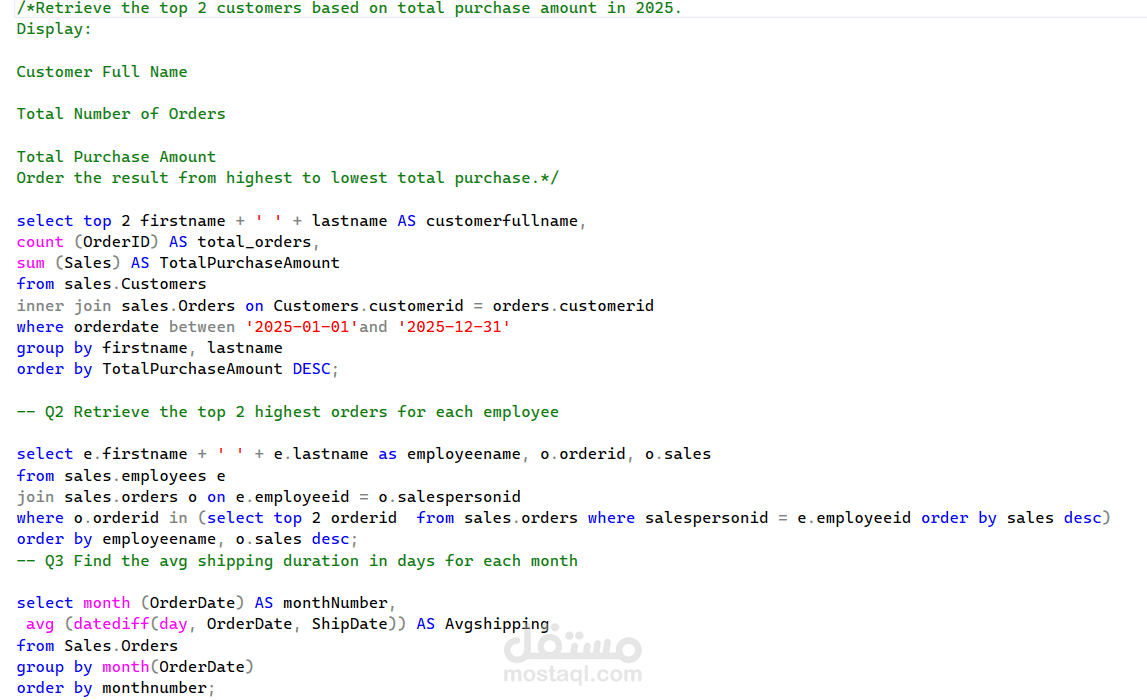Click 'TotalPurchaseAmount' in the sum line

pyautogui.click(x=249, y=263)
